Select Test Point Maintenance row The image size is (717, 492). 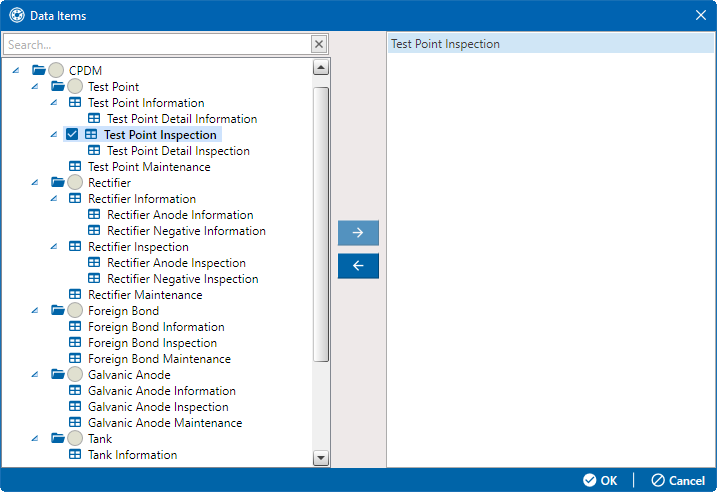(149, 166)
